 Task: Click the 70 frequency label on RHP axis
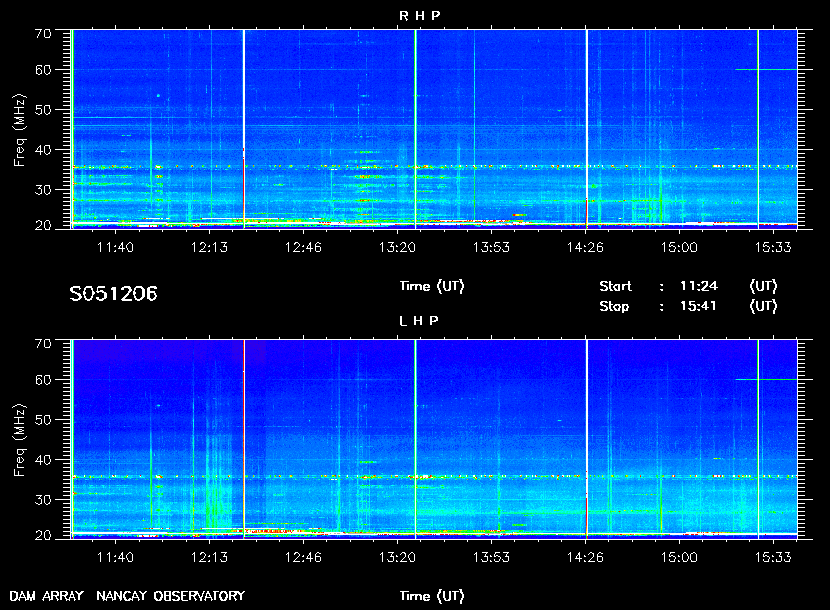[43, 33]
